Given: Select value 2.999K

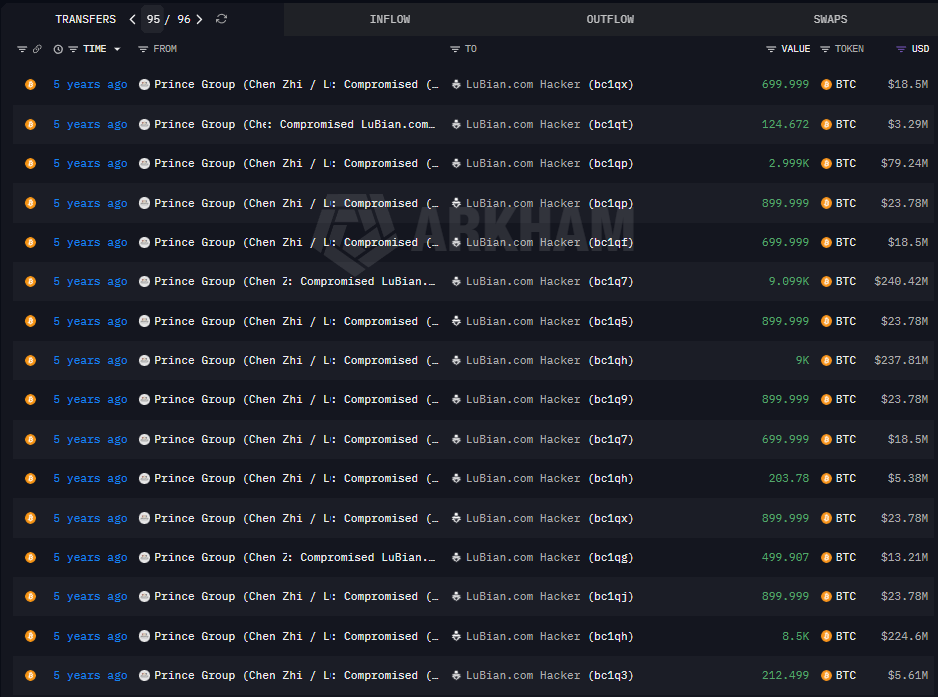Looking at the screenshot, I should pyautogui.click(x=788, y=163).
